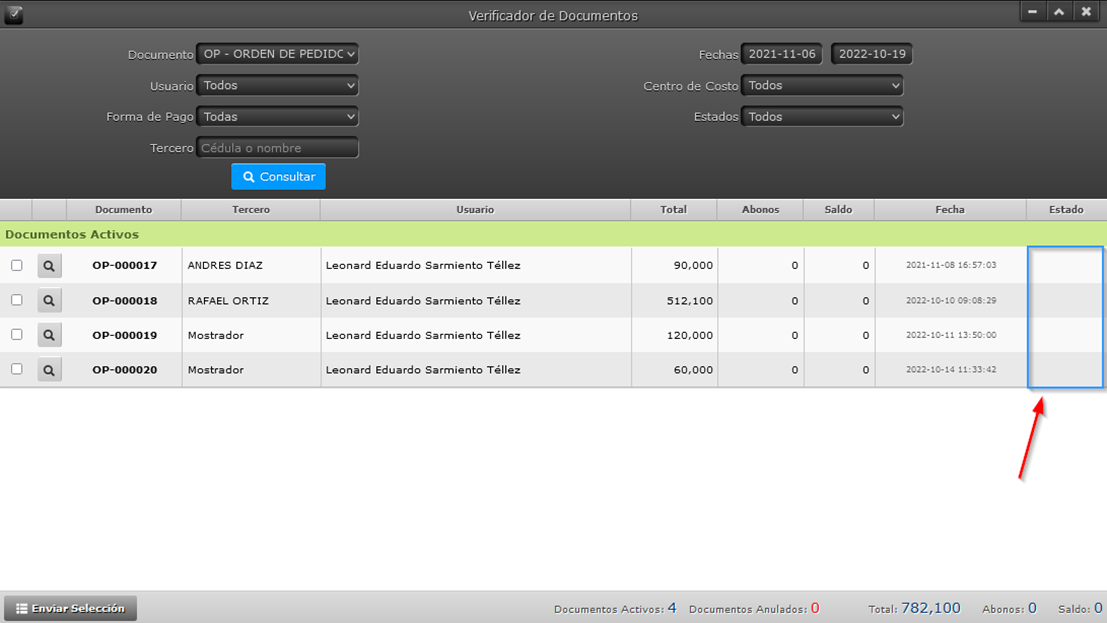
Task: Close the Verificador de Documentos window
Action: click(x=1086, y=12)
